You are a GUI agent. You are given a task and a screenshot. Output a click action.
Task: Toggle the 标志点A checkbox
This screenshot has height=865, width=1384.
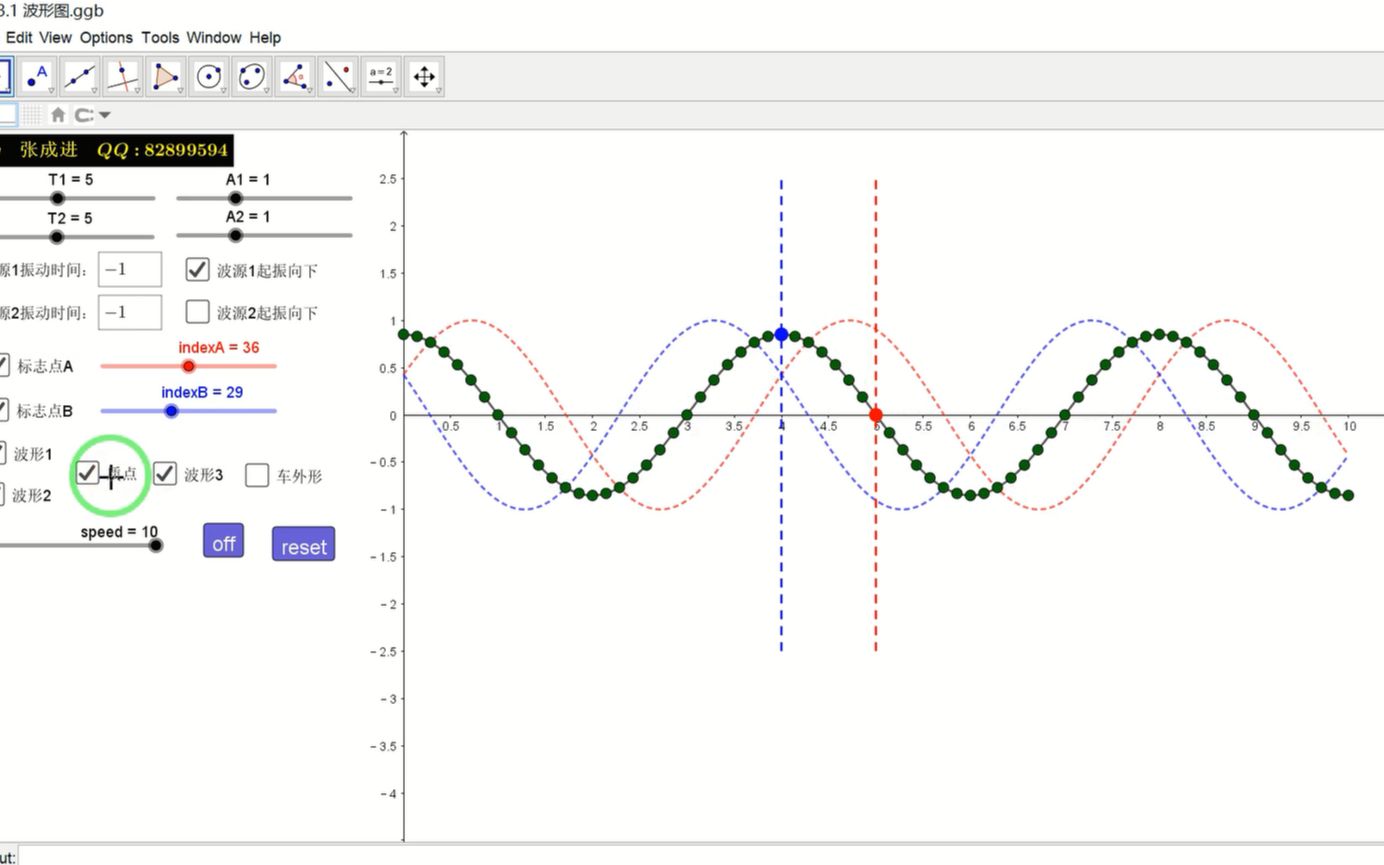point(2,365)
